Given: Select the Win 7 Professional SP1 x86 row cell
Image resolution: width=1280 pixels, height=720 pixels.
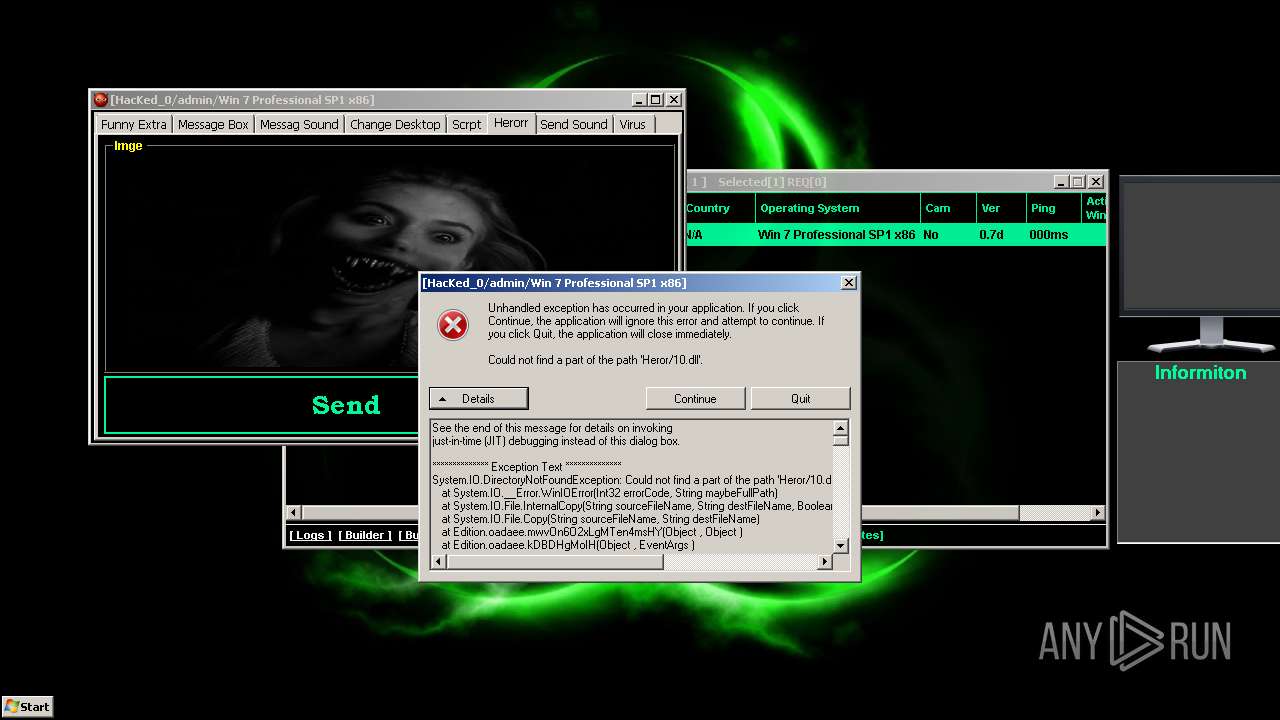Looking at the screenshot, I should [836, 235].
